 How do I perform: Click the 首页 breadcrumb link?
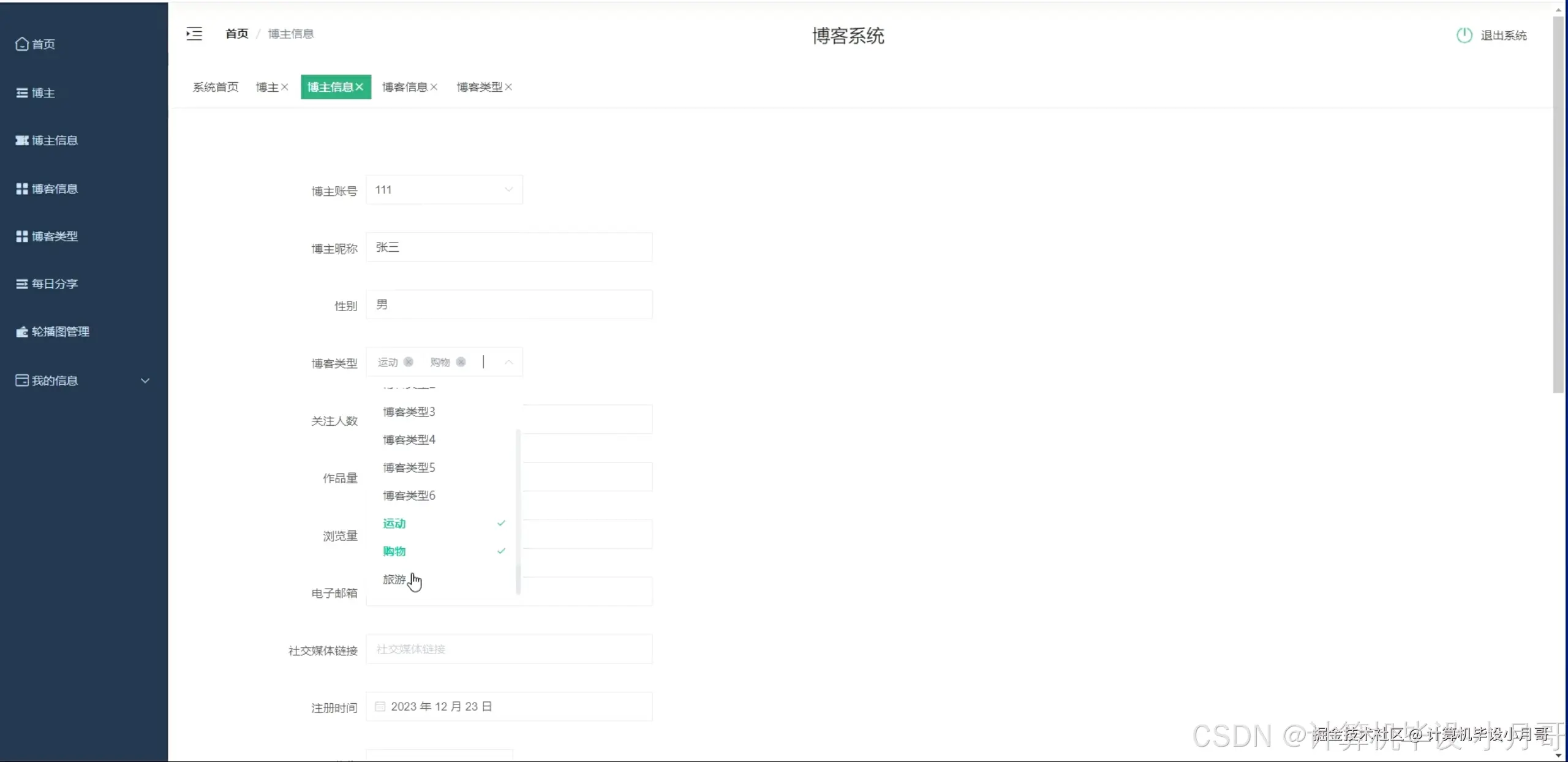236,33
